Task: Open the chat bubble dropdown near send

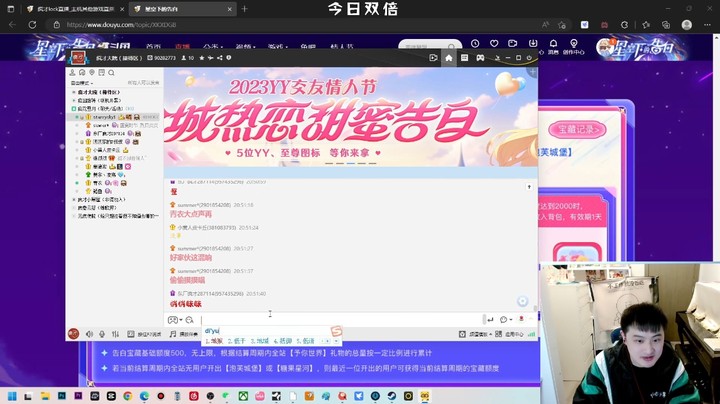Action: pos(506,320)
